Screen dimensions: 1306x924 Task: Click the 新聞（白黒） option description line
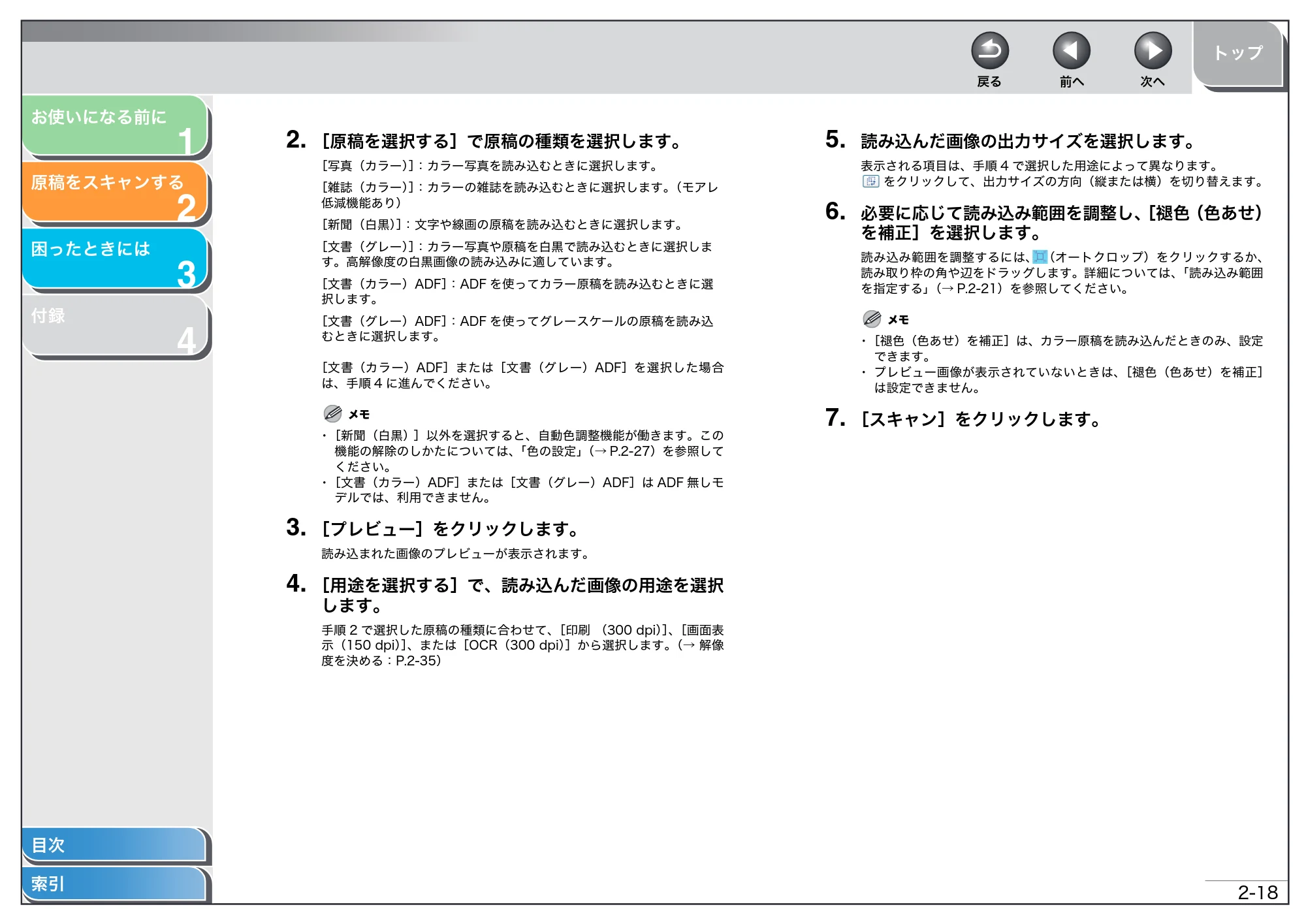(503, 225)
